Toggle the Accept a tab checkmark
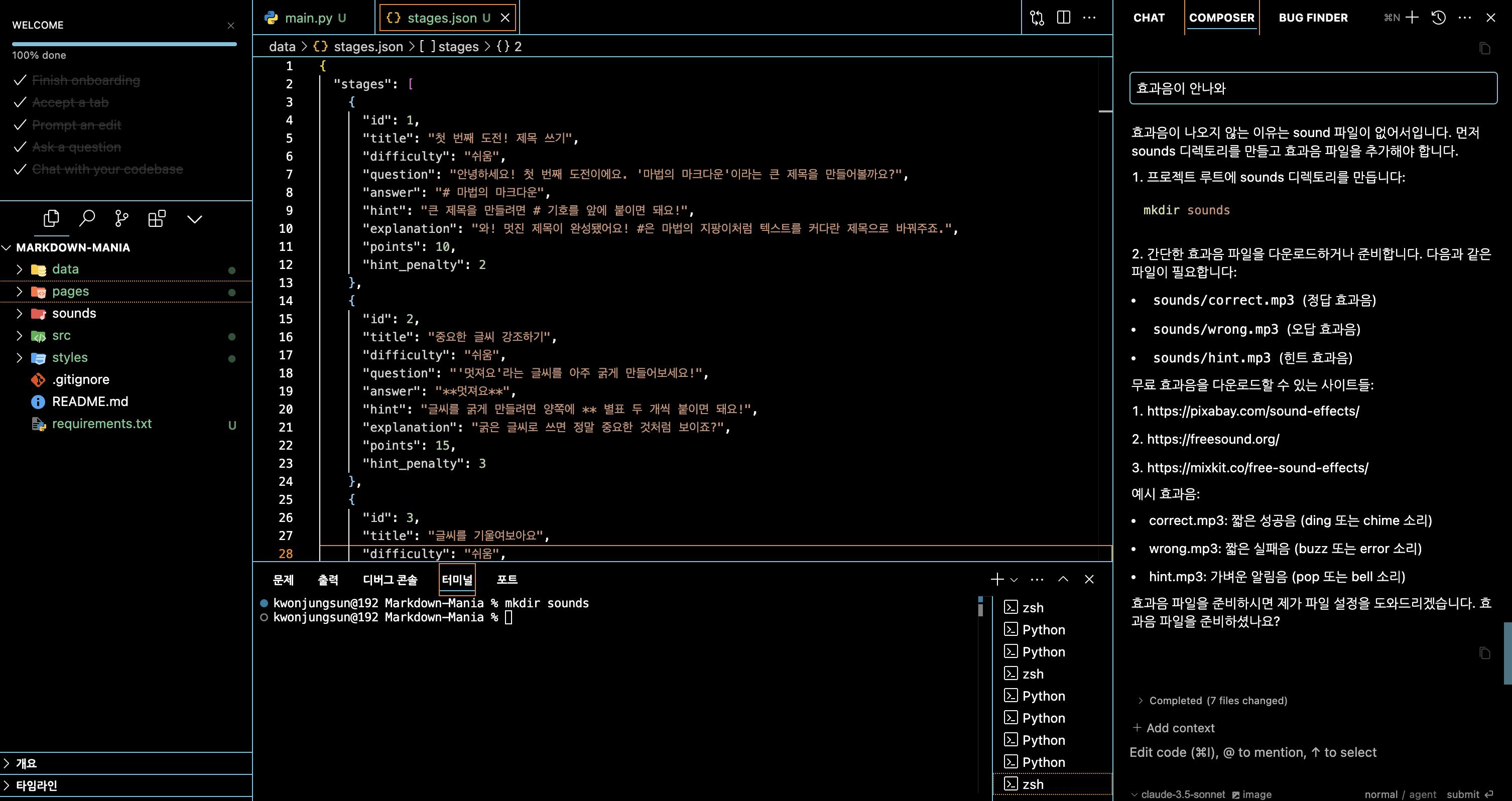Viewport: 1512px width, 801px height. coord(20,103)
